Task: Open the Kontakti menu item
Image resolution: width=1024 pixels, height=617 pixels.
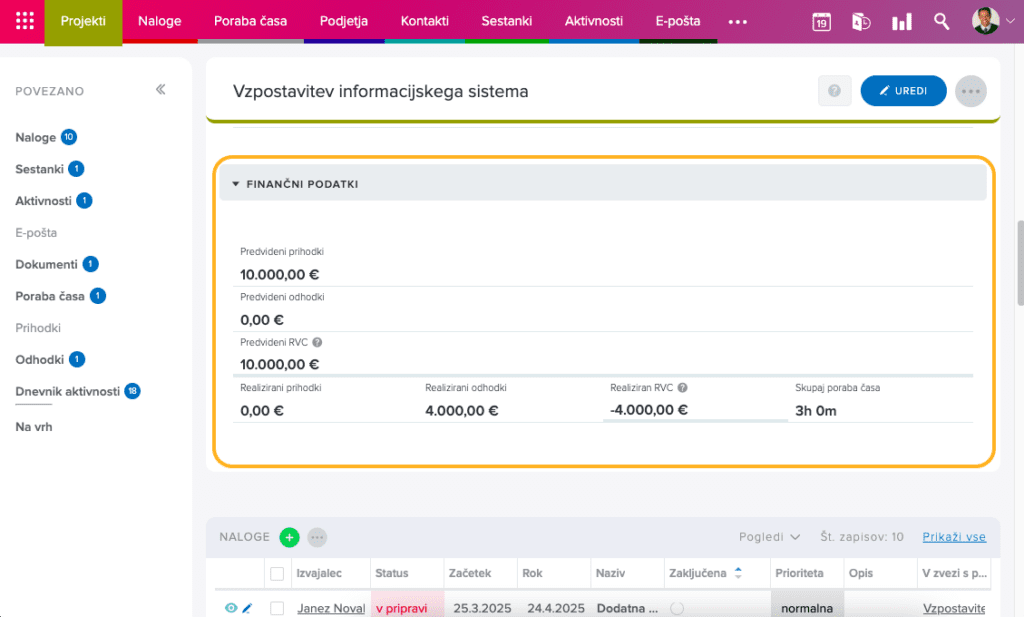Action: coord(424,20)
